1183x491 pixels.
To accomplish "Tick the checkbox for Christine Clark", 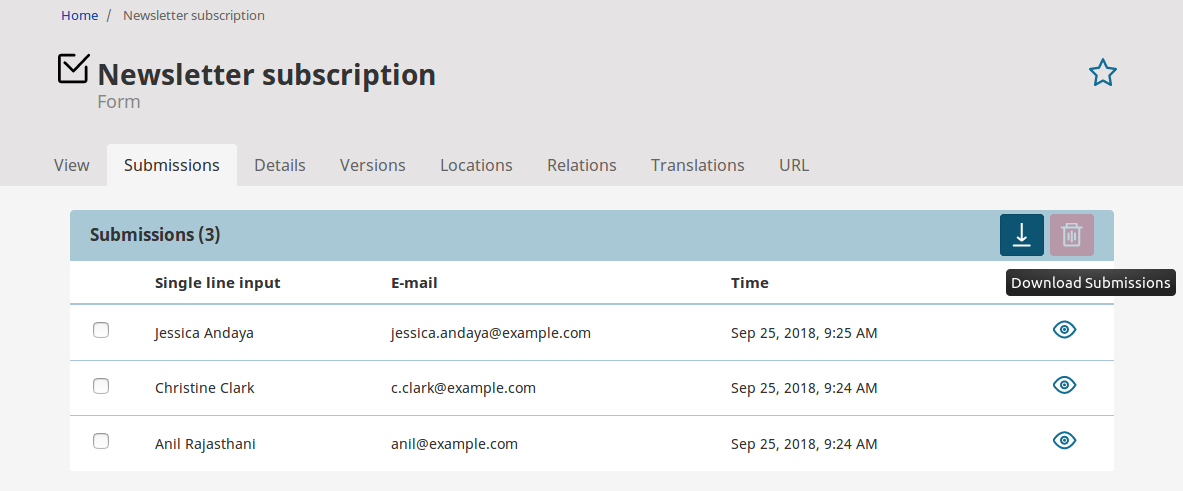I will pos(101,386).
